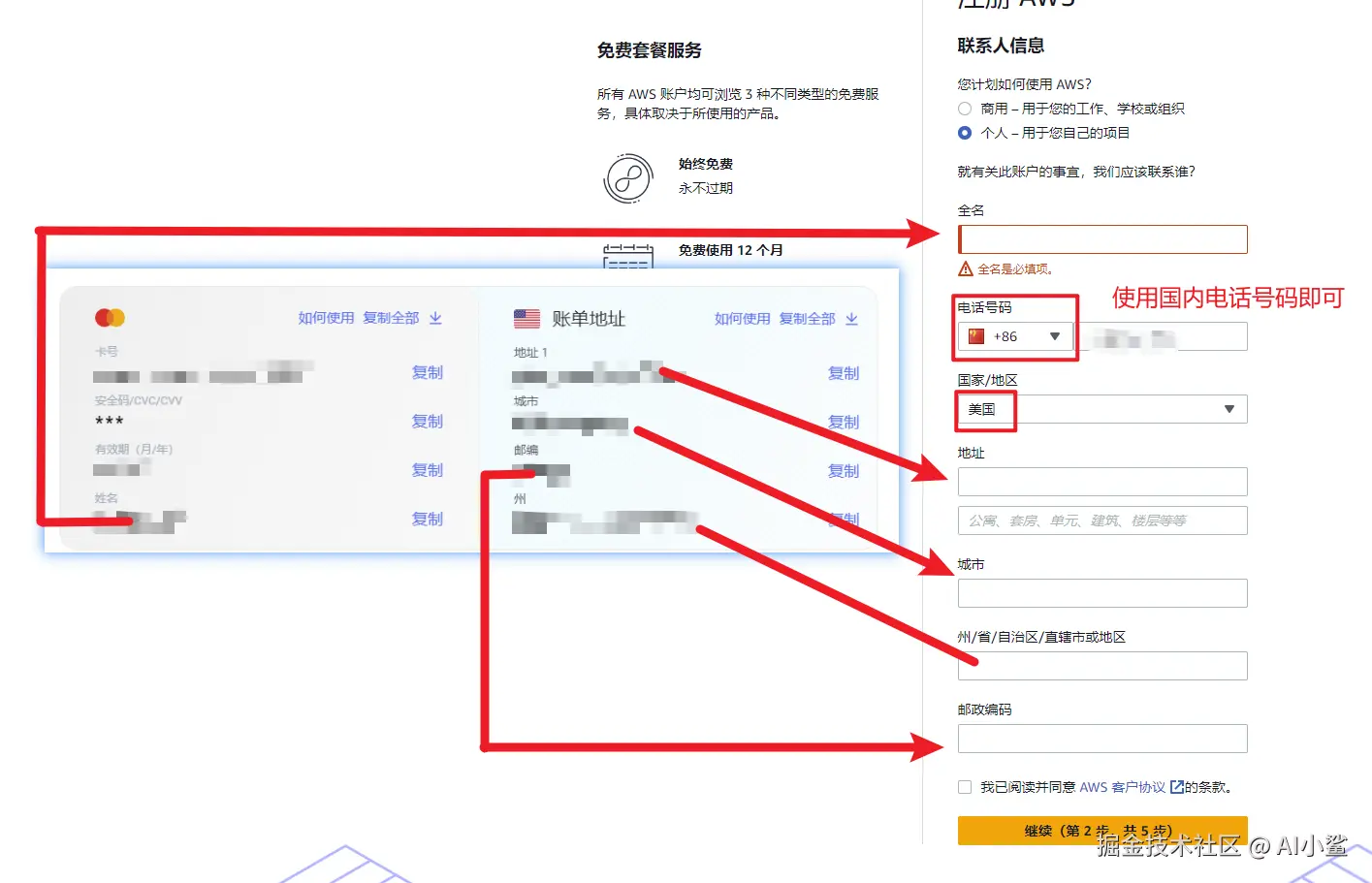Copy the card number with 复制
This screenshot has height=883, width=1372.
tap(428, 372)
